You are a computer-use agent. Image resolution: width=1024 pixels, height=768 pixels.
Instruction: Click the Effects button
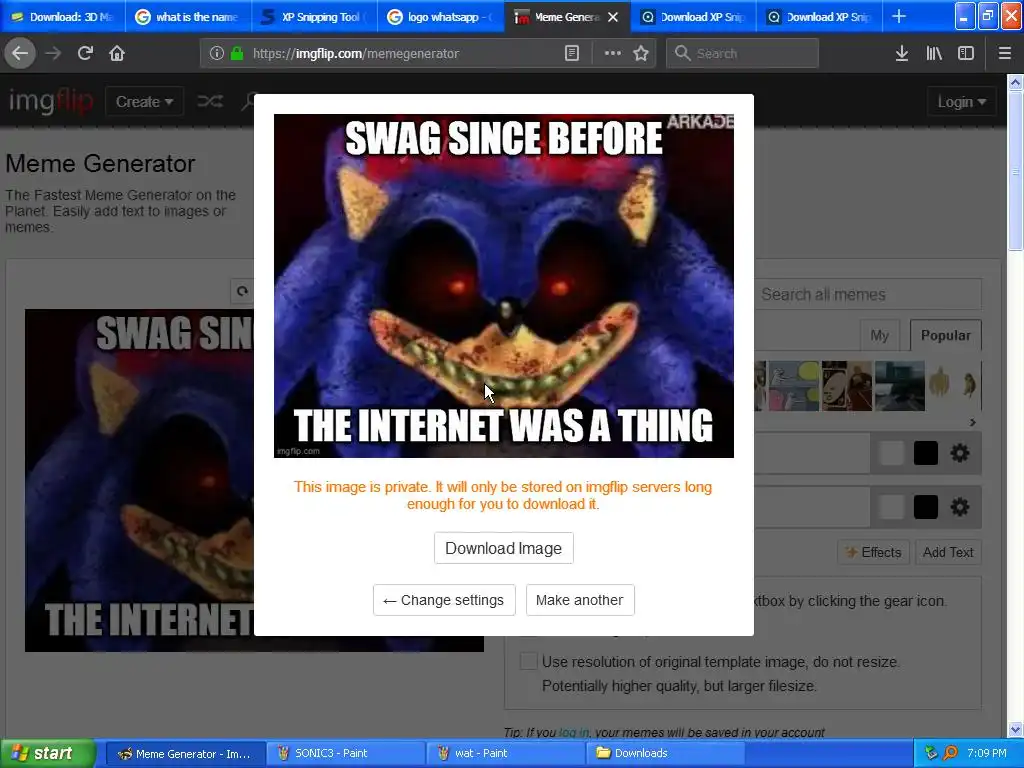click(873, 552)
